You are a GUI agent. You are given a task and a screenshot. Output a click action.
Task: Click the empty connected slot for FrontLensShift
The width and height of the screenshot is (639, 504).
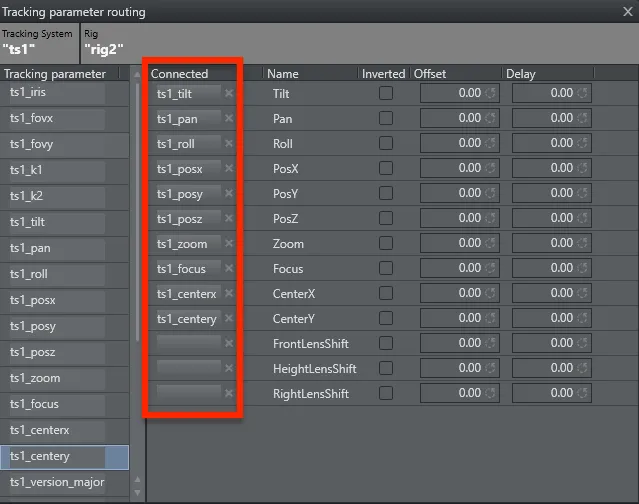click(x=189, y=343)
